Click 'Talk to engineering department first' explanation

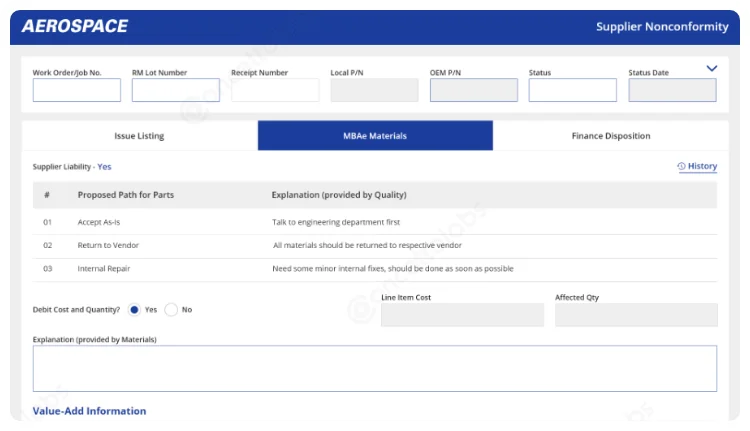coord(336,222)
